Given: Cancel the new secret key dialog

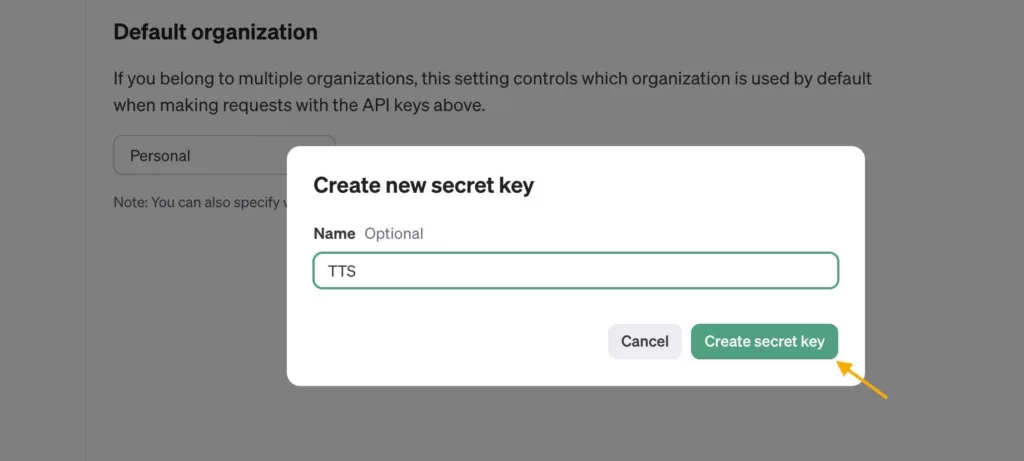Looking at the screenshot, I should click(644, 341).
